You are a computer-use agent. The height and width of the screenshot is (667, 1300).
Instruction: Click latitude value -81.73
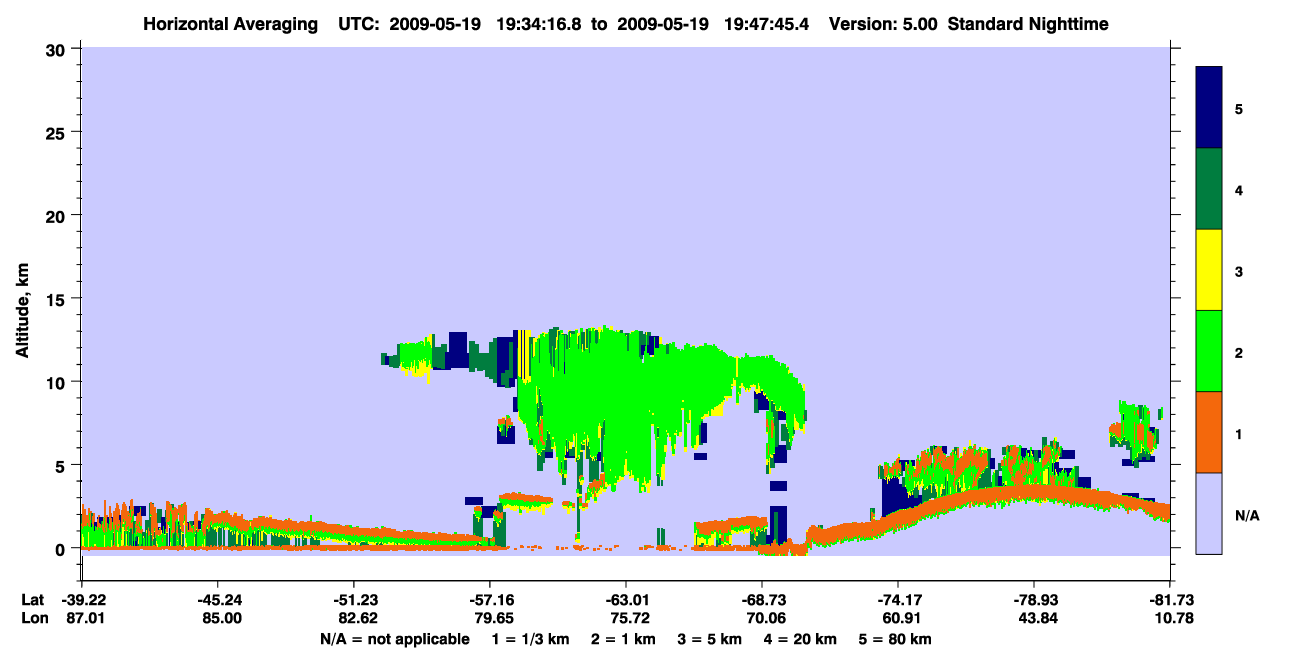pos(1170,600)
